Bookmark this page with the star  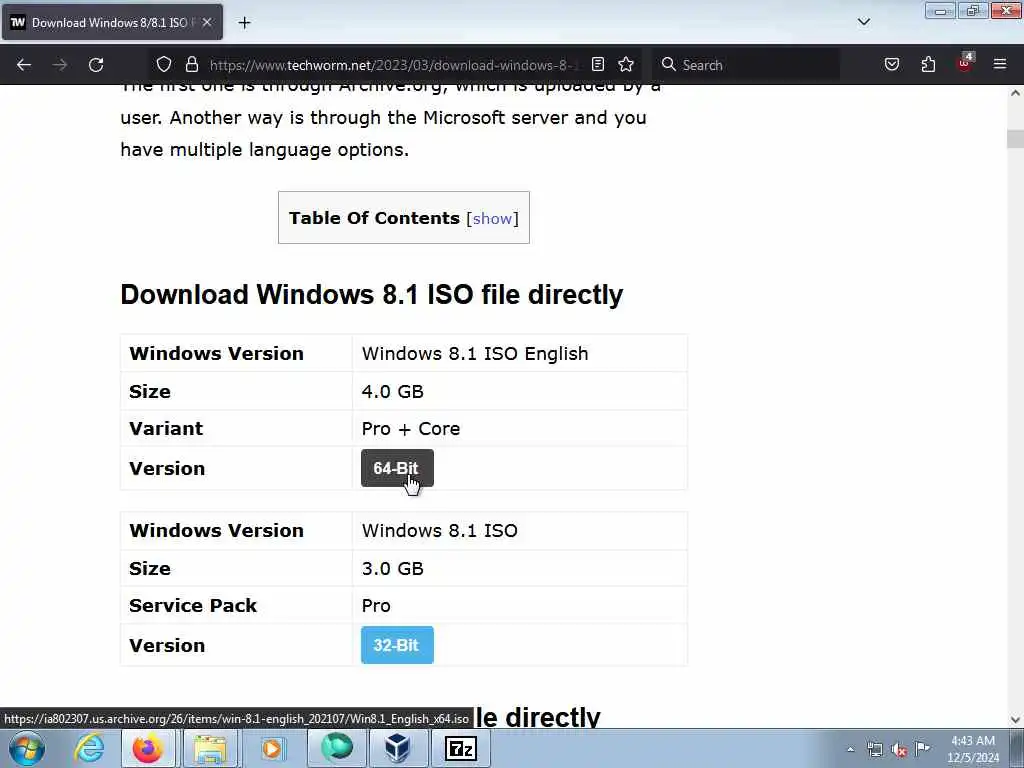626,65
